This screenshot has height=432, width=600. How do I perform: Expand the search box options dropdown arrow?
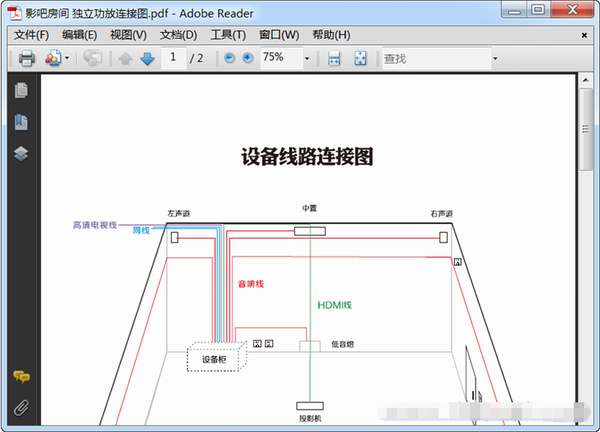point(494,59)
